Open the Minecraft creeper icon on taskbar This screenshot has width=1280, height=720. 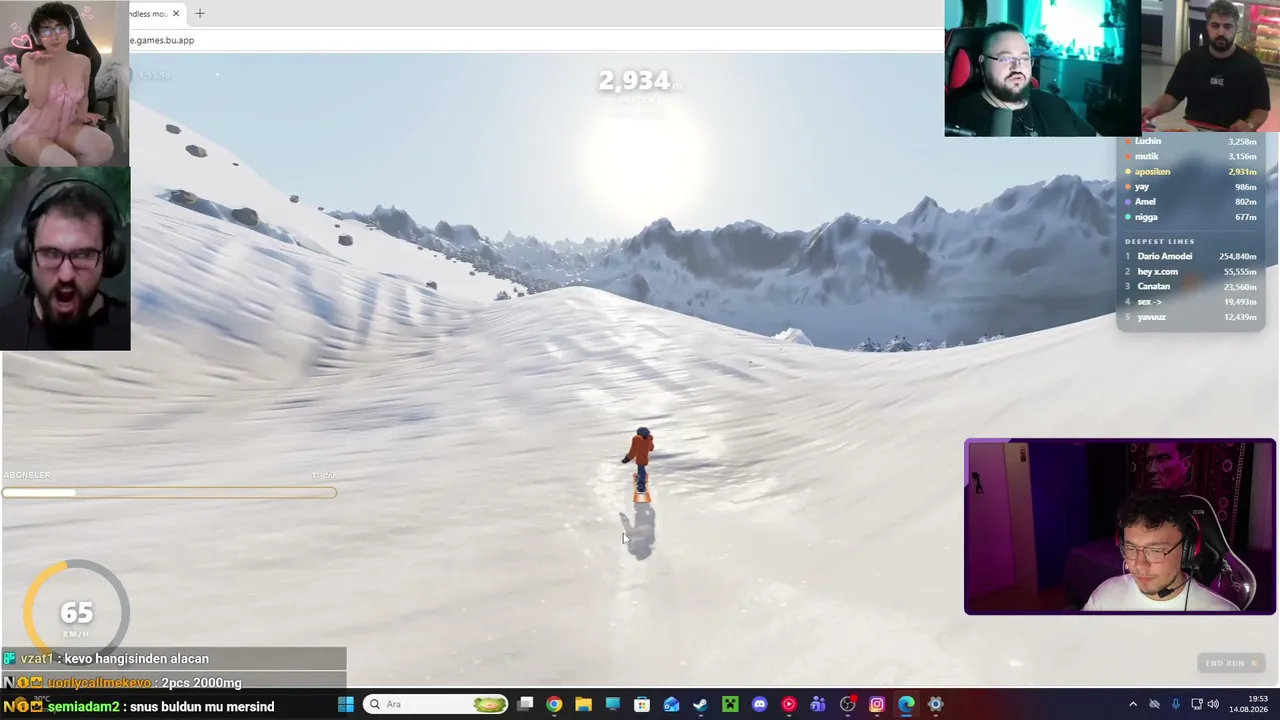click(730, 704)
